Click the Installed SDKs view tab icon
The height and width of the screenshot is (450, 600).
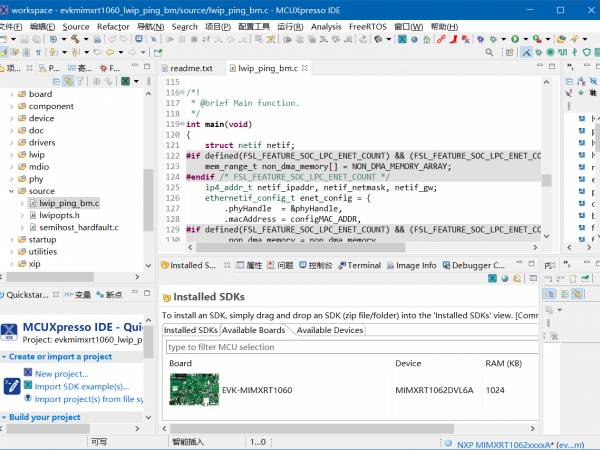click(x=165, y=266)
